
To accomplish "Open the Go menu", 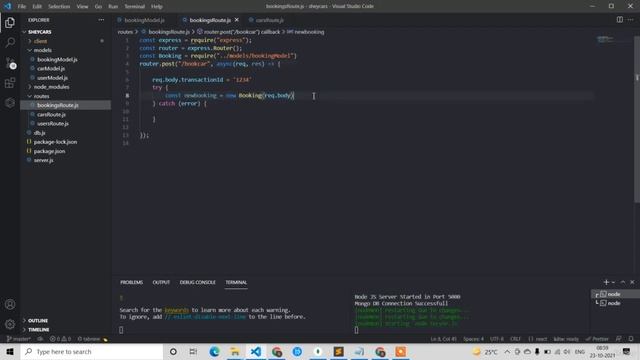I will click(98, 6).
